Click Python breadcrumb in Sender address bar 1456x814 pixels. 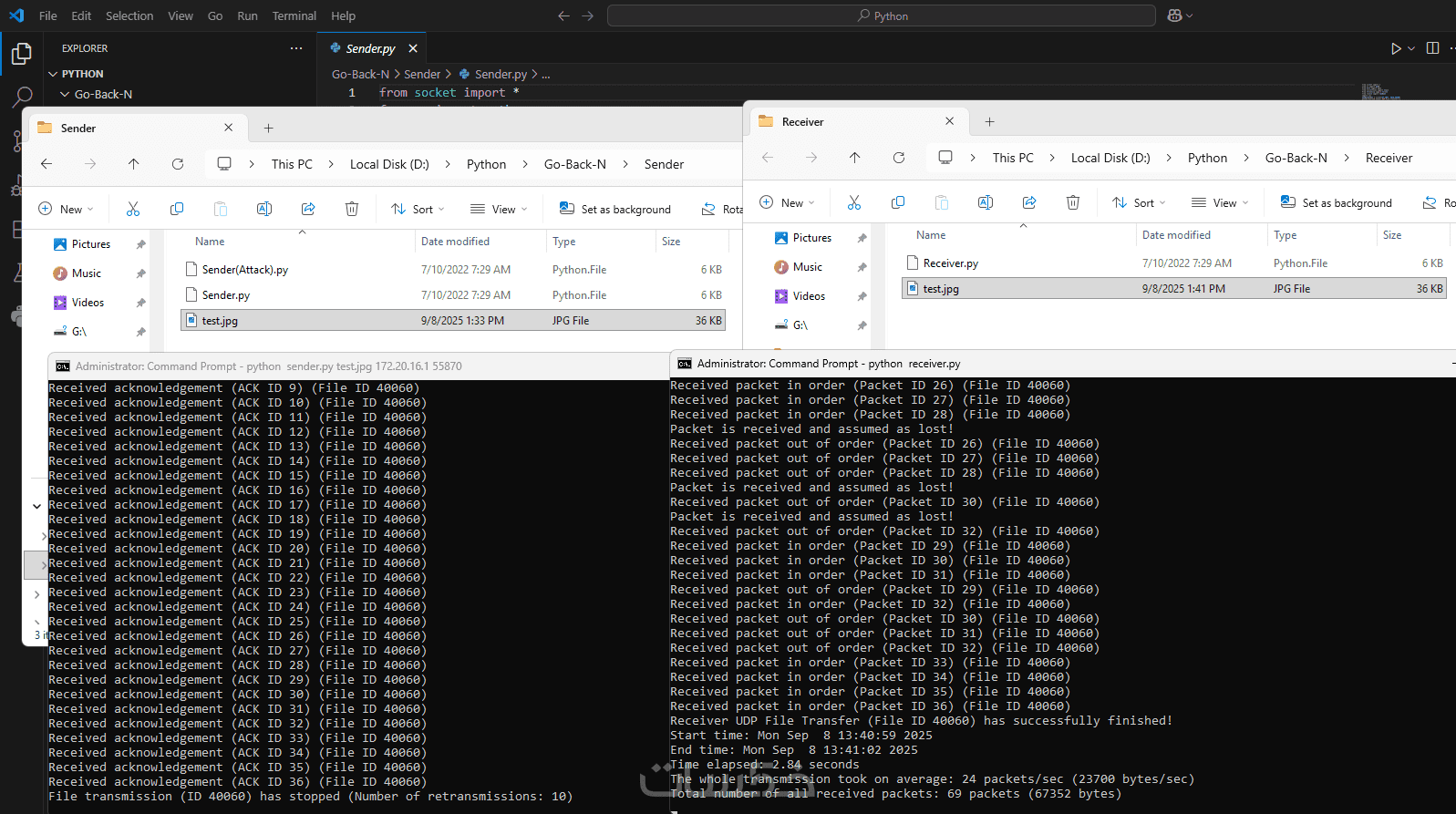click(x=486, y=164)
